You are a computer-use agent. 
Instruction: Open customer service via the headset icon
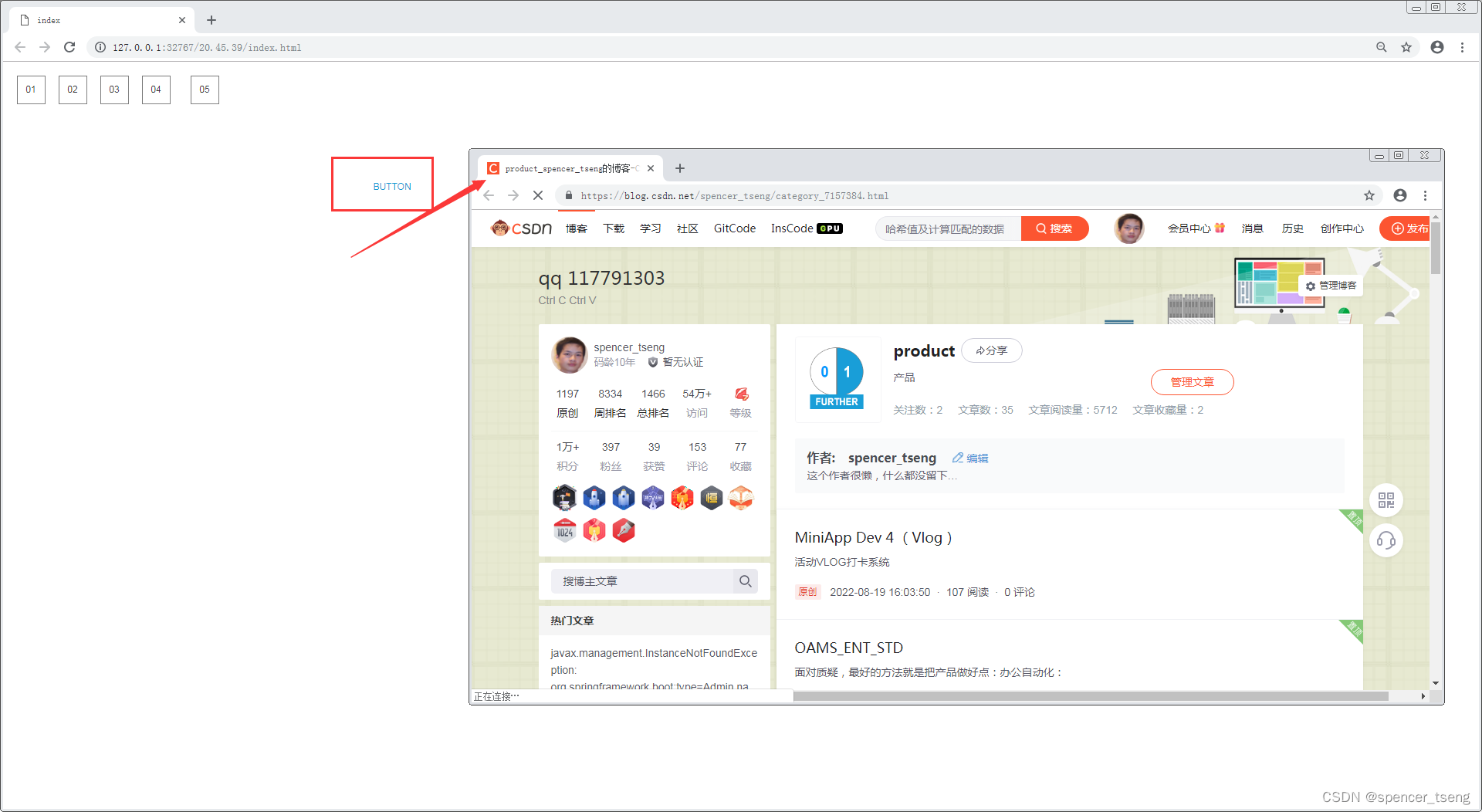[x=1386, y=540]
